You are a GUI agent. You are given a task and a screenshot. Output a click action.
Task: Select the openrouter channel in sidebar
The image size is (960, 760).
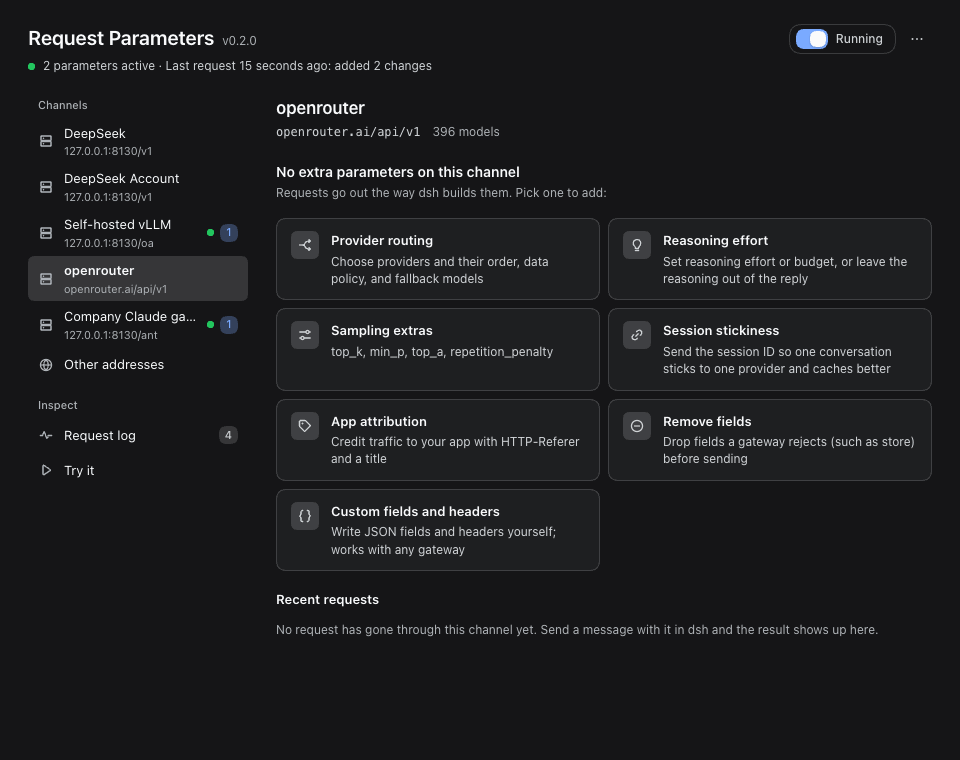pyautogui.click(x=138, y=279)
